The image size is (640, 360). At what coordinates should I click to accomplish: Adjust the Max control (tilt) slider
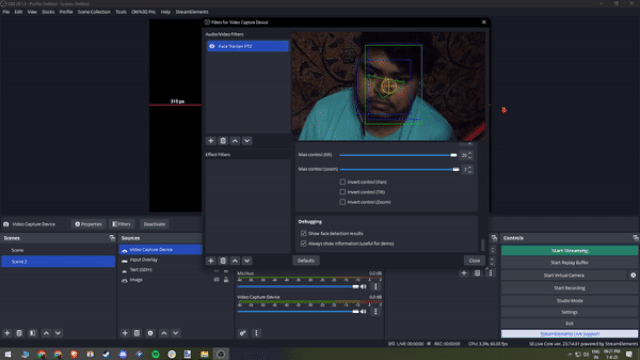[x=398, y=155]
